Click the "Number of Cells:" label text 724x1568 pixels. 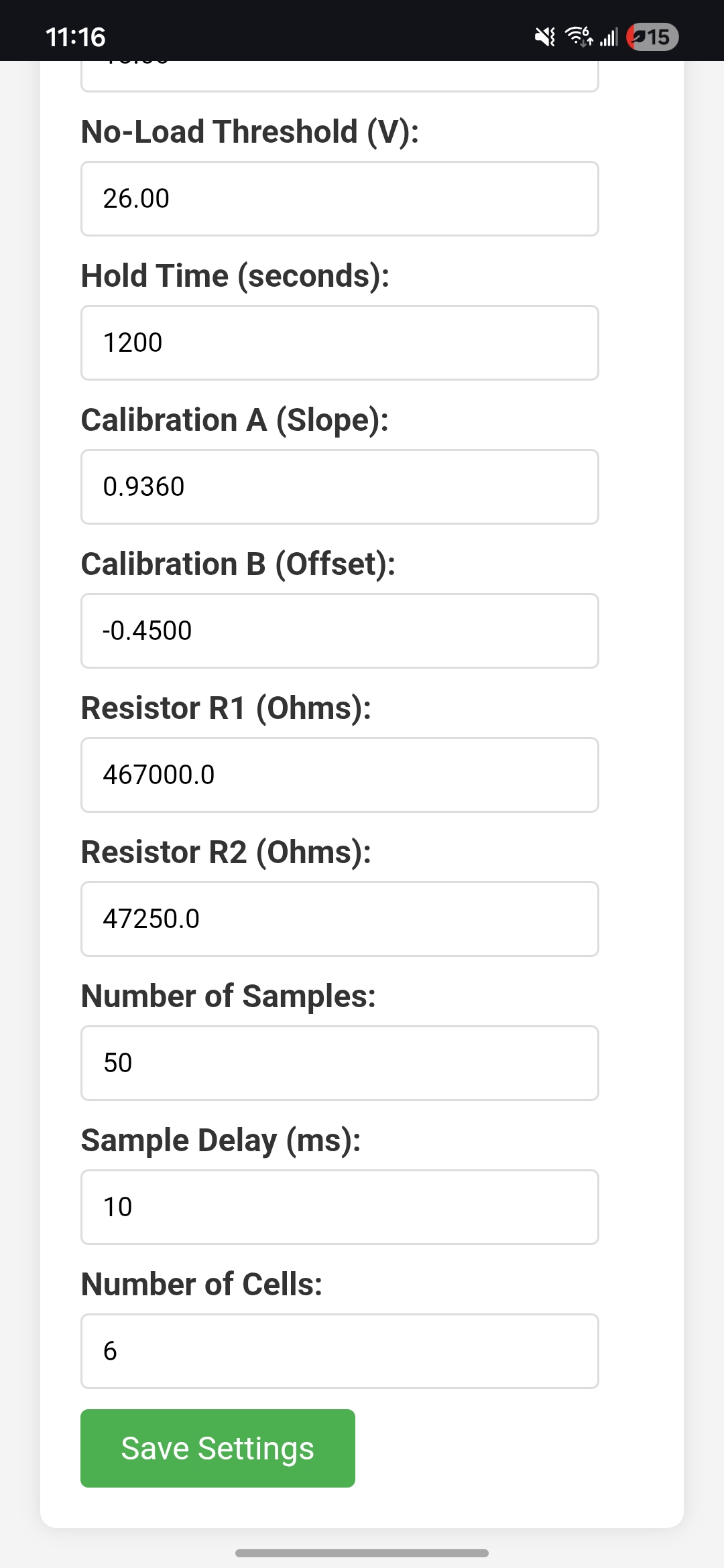(202, 1284)
